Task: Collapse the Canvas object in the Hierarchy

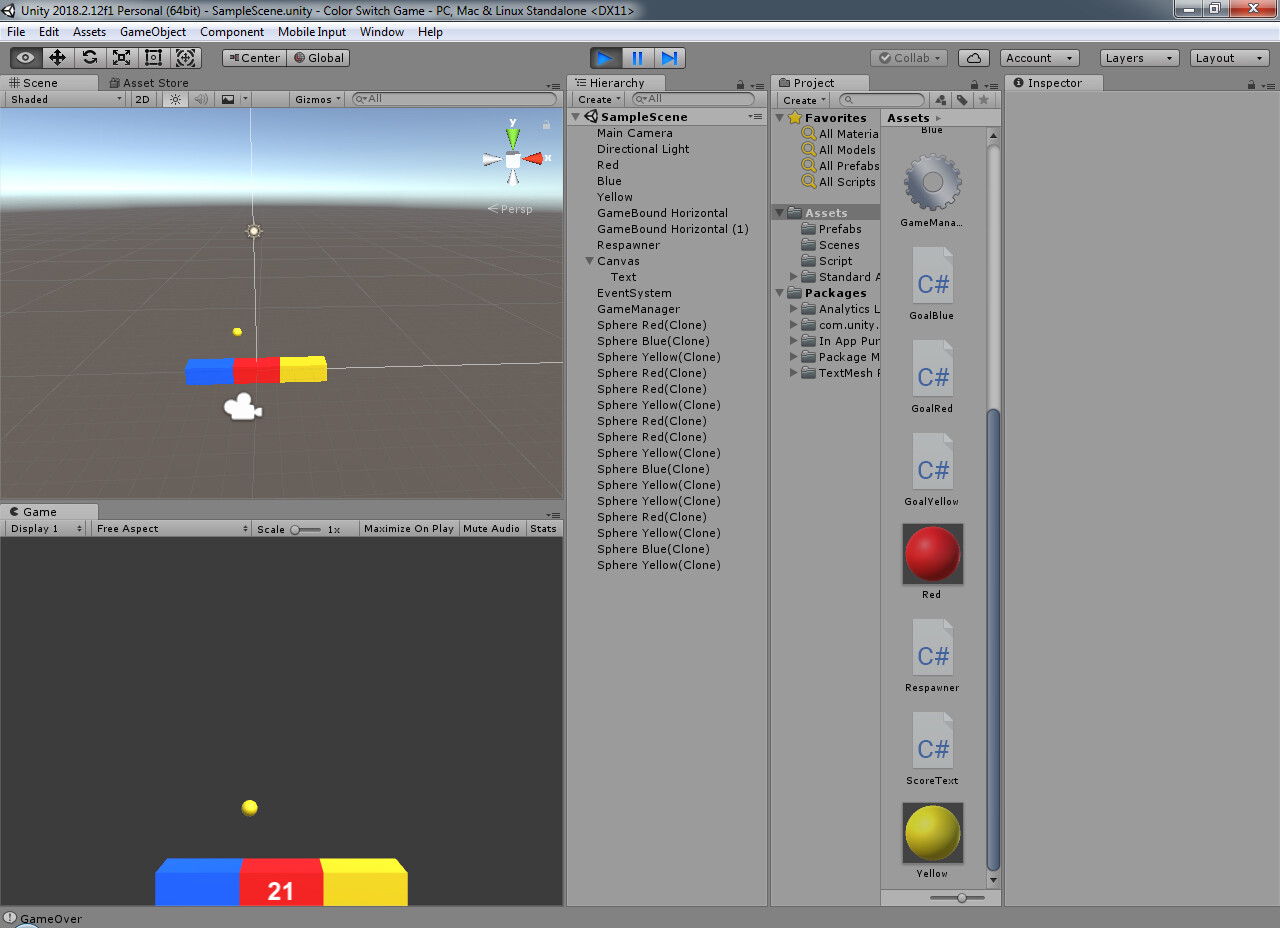Action: coord(589,261)
